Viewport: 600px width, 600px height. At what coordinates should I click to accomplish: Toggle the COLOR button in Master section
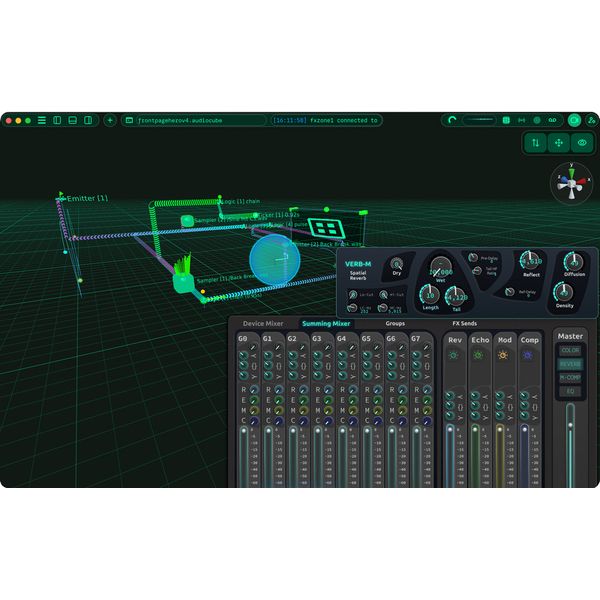pos(570,350)
